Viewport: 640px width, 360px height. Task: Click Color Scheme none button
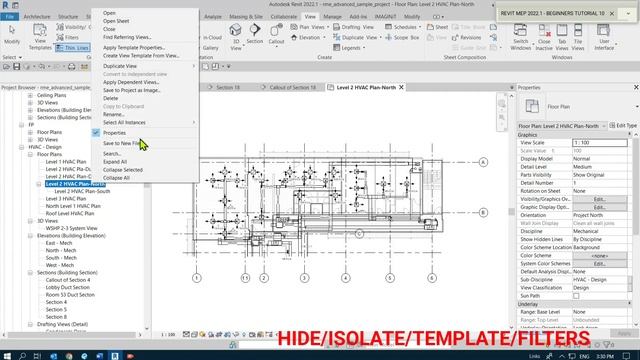pos(600,256)
